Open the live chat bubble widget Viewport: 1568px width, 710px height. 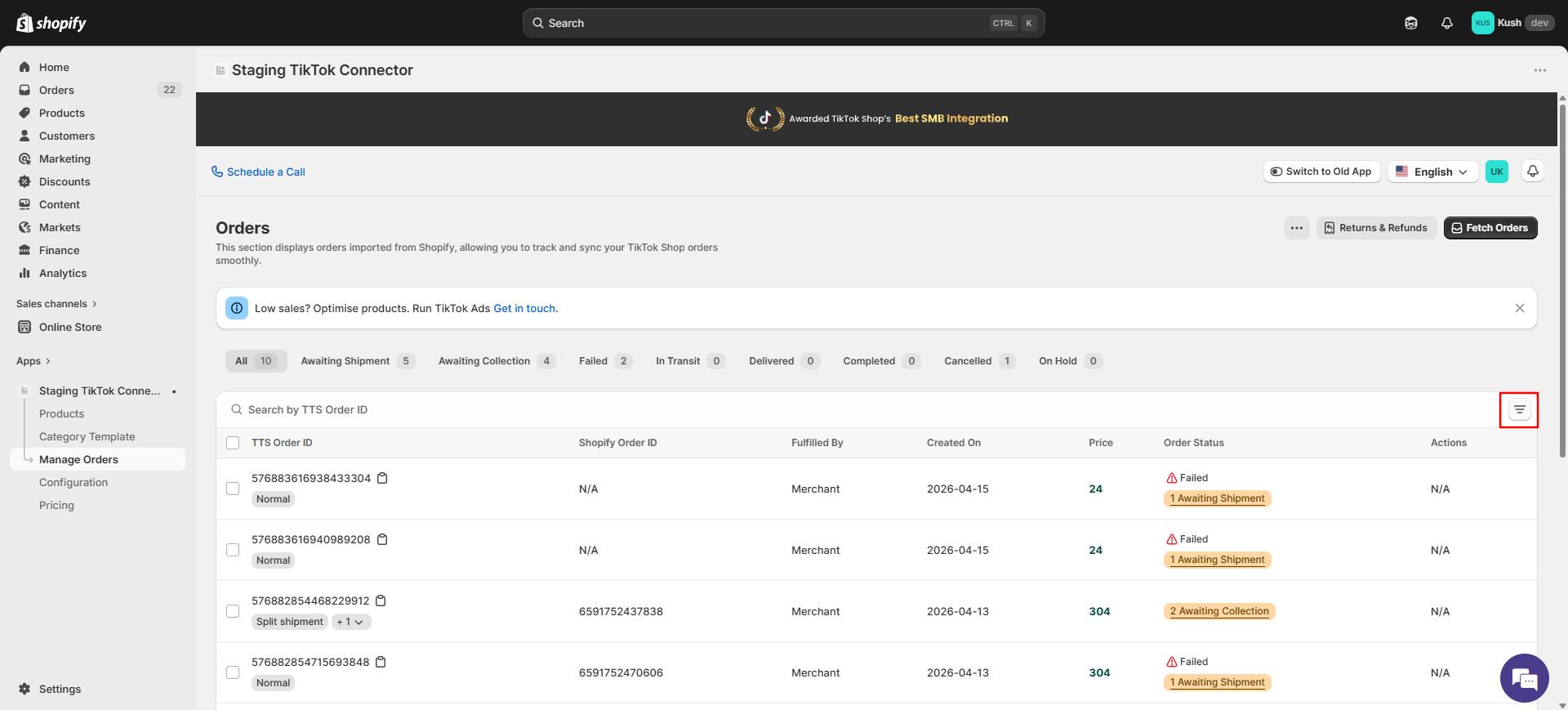[1524, 678]
